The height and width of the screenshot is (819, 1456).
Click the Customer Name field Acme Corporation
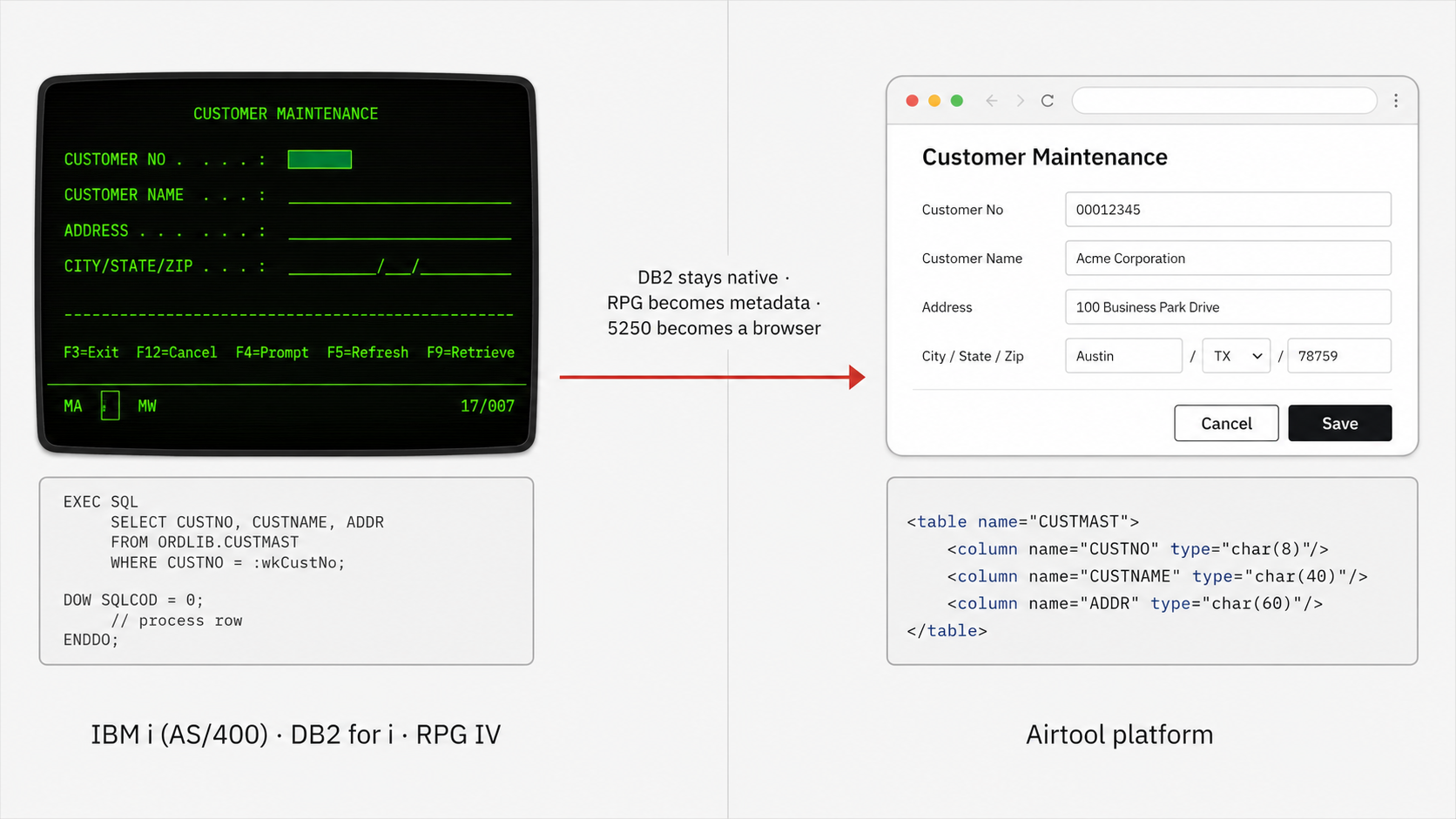[1228, 258]
